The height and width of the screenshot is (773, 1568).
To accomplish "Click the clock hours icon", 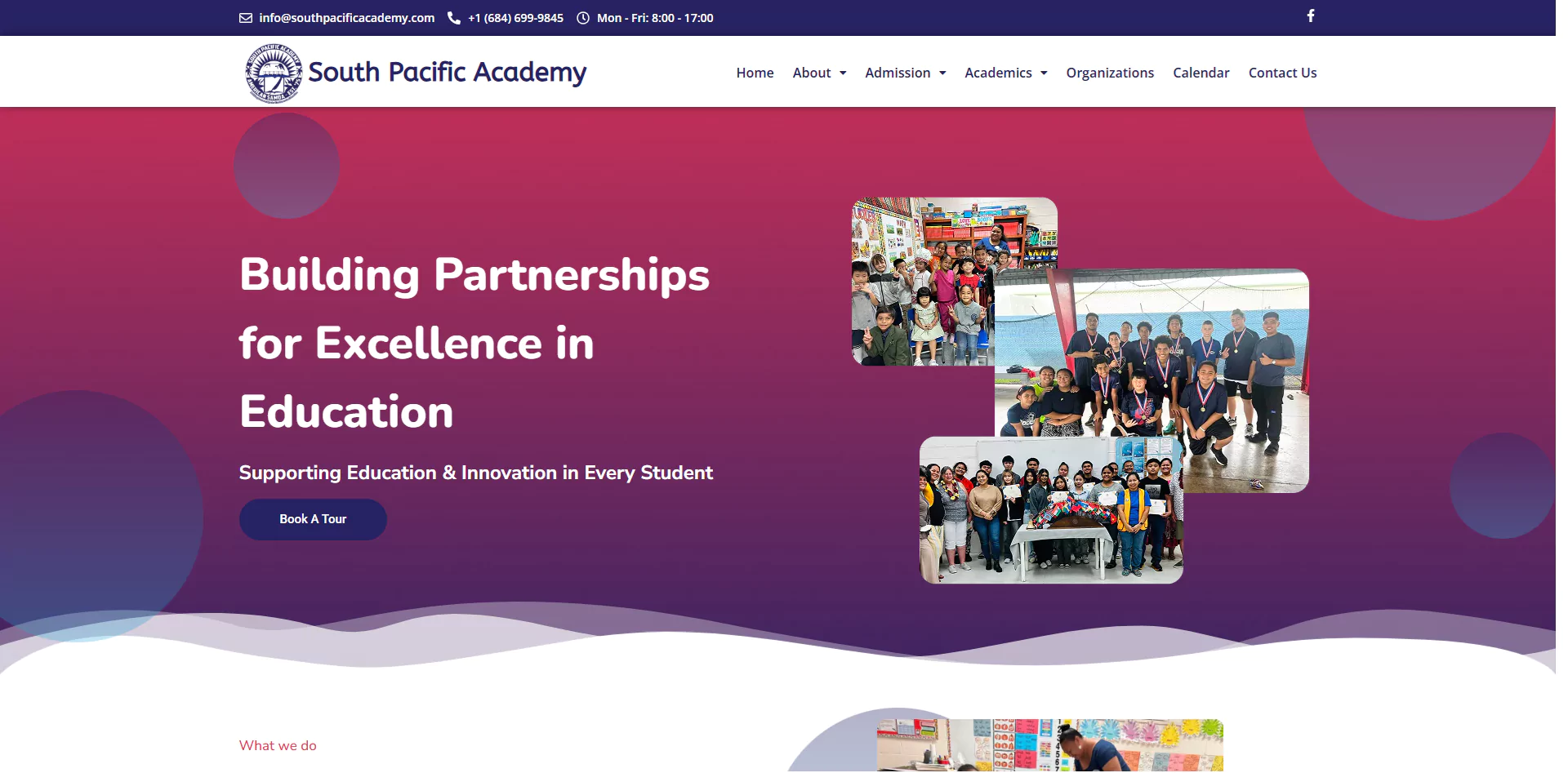I will coord(583,18).
